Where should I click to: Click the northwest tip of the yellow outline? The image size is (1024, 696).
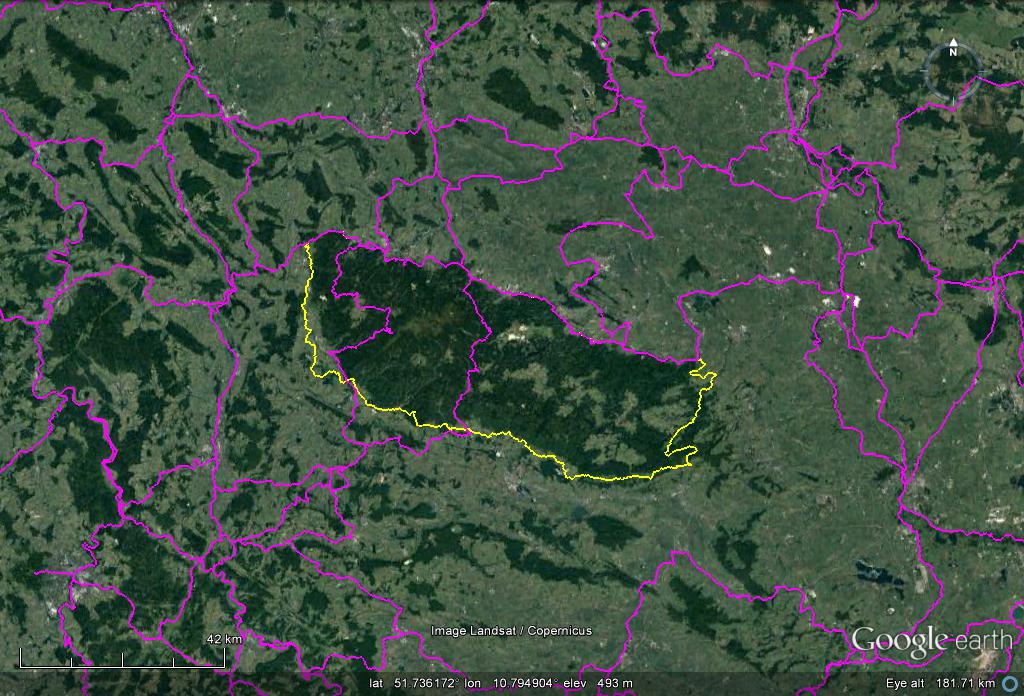pyautogui.click(x=306, y=245)
